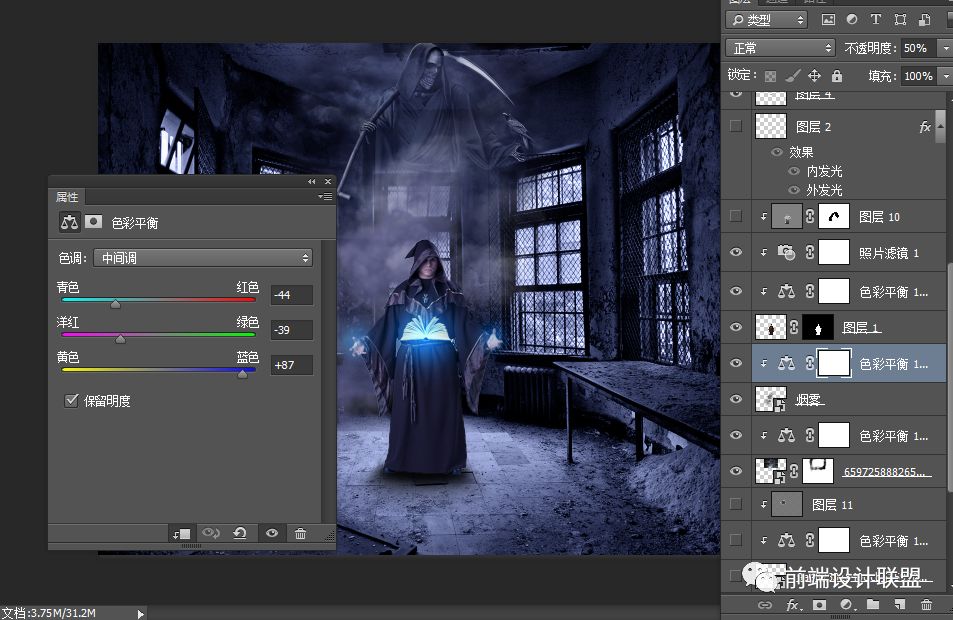Image resolution: width=953 pixels, height=620 pixels.
Task: Hide 图层 1 layer eye
Action: click(735, 327)
